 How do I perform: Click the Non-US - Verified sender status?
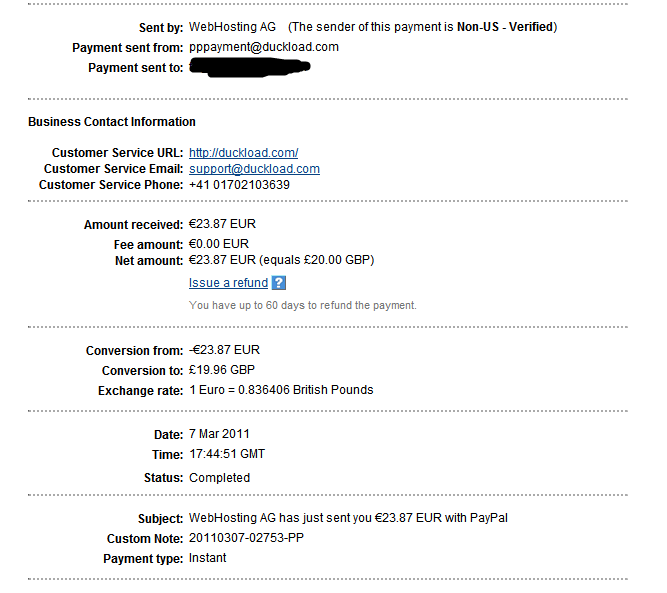(505, 27)
